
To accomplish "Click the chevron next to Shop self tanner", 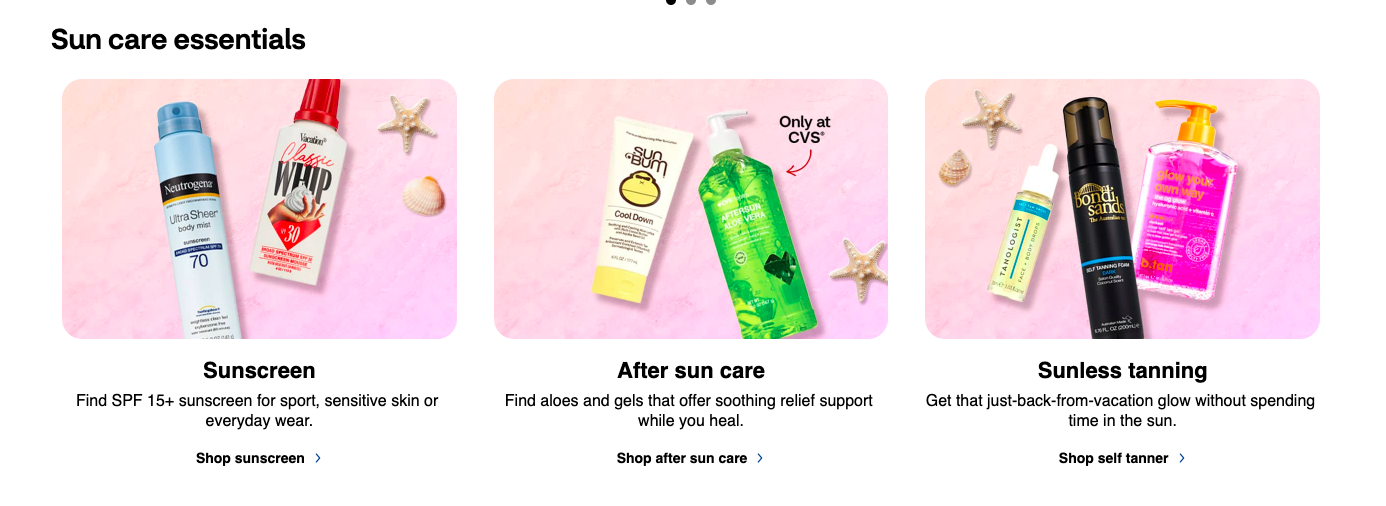I will click(x=1182, y=458).
